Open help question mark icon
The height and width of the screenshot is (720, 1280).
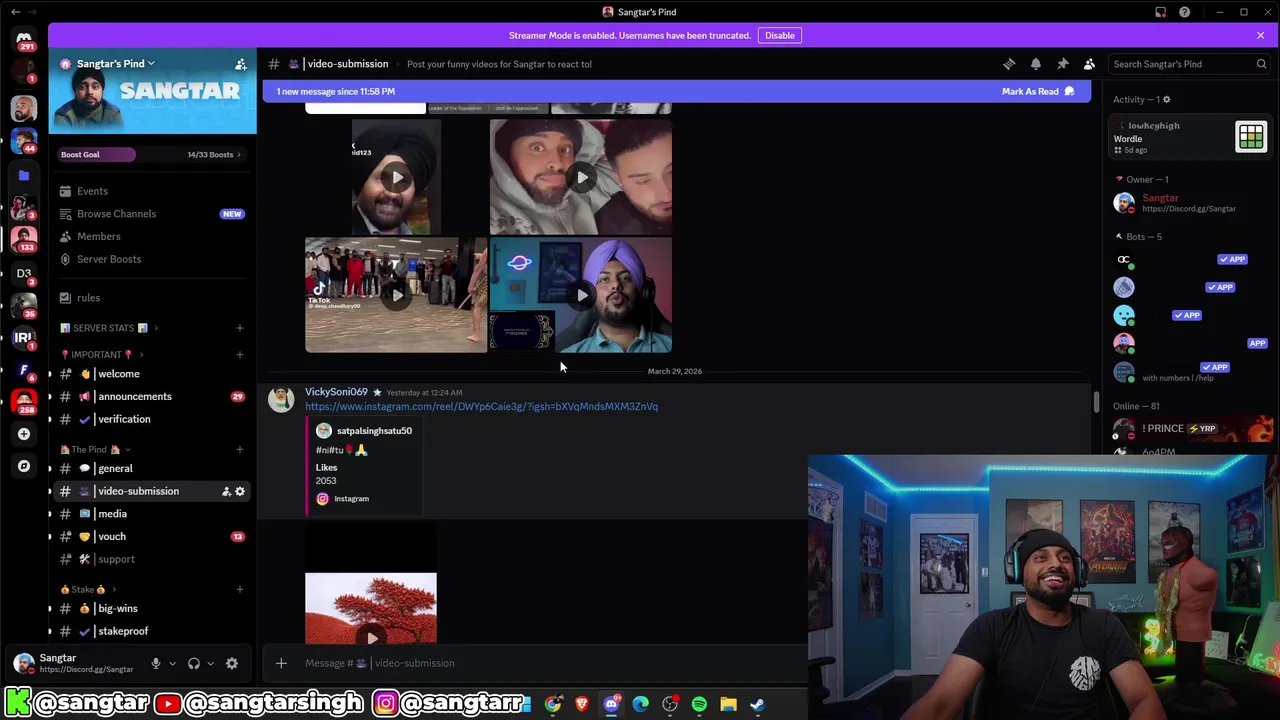click(1184, 12)
